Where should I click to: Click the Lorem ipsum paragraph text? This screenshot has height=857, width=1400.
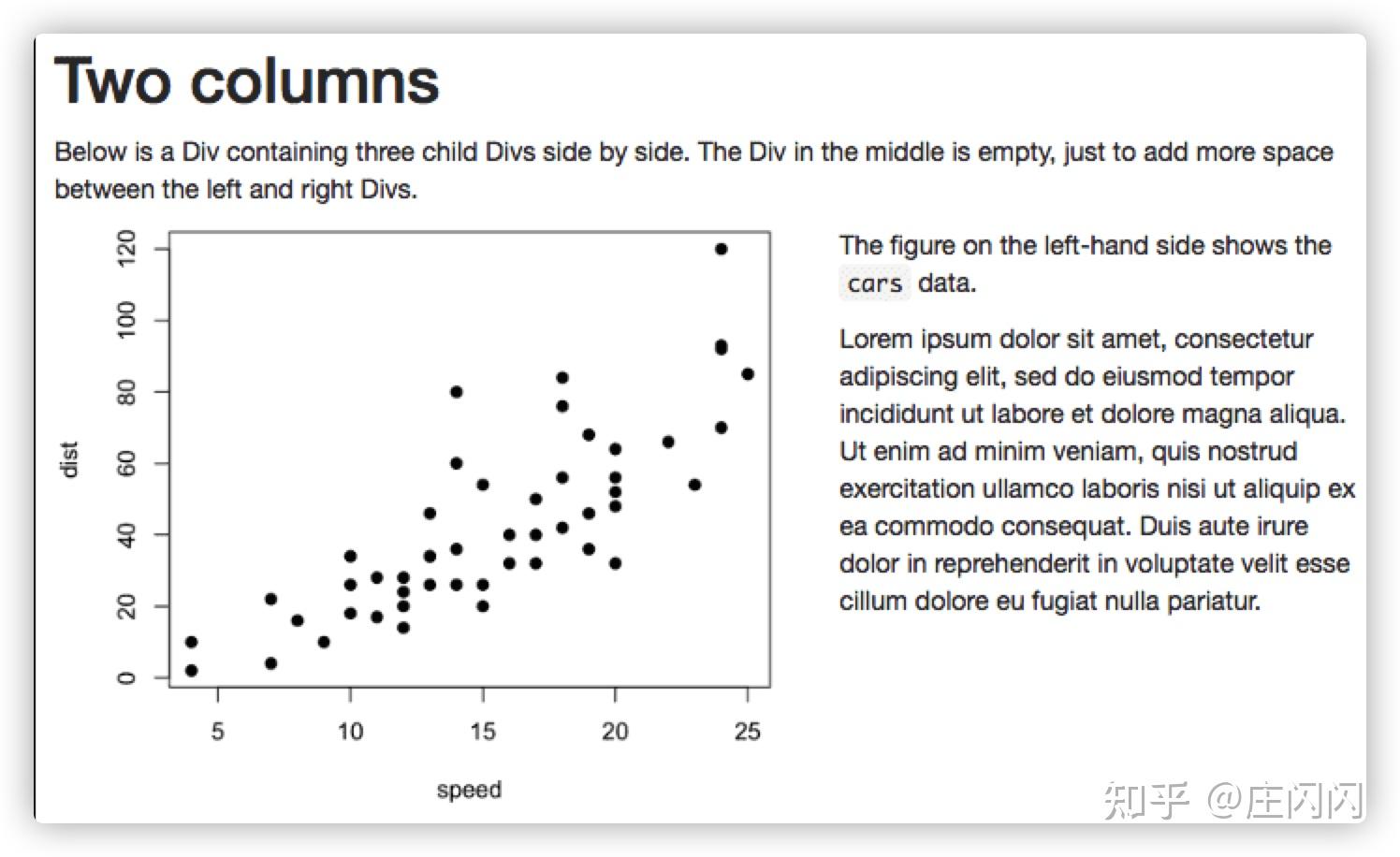1097,470
